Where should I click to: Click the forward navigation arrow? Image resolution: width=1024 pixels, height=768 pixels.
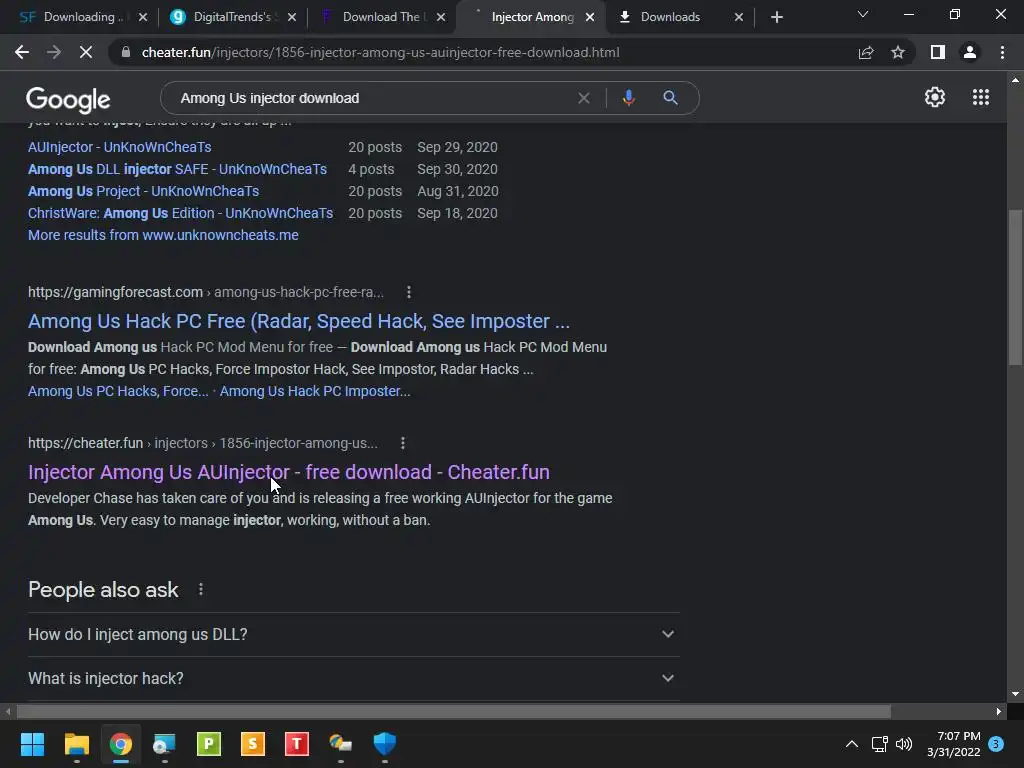[x=54, y=52]
